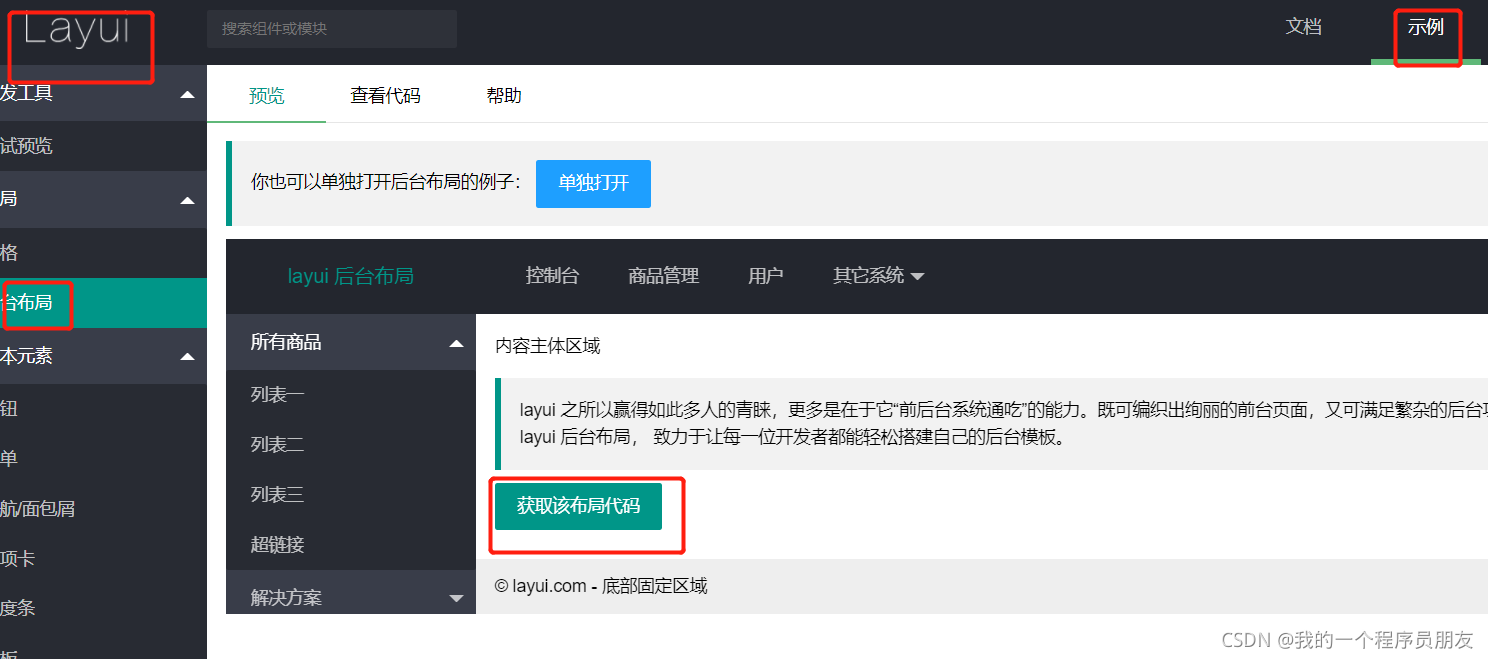The image size is (1488, 659).
Task: Open 超链接 in demo sidebar
Action: (351, 545)
